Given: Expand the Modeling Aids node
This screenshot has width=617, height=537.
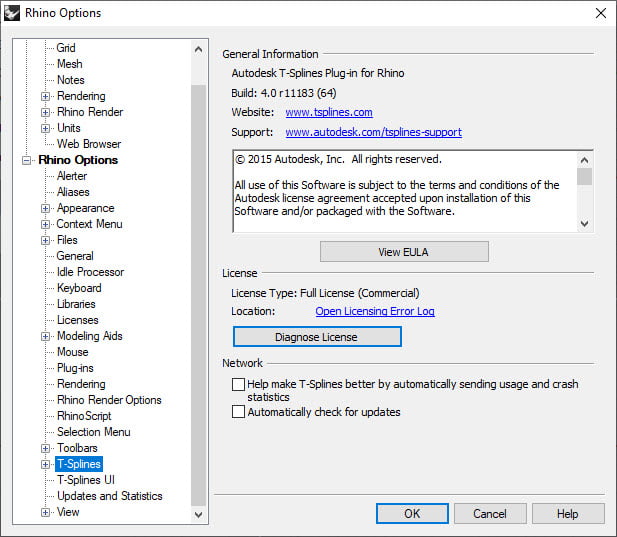Looking at the screenshot, I should point(46,336).
